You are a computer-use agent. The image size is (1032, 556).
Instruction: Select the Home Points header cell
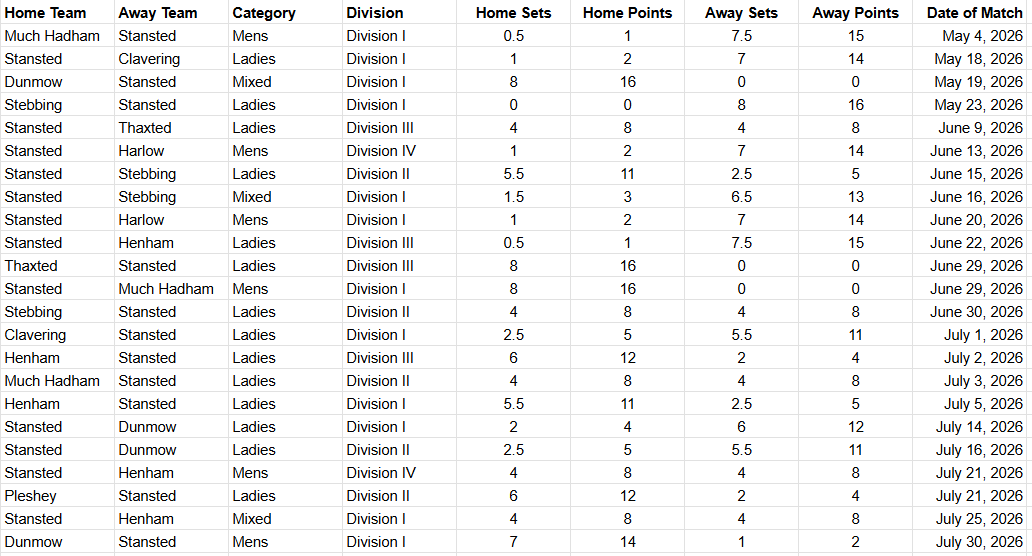pyautogui.click(x=627, y=13)
